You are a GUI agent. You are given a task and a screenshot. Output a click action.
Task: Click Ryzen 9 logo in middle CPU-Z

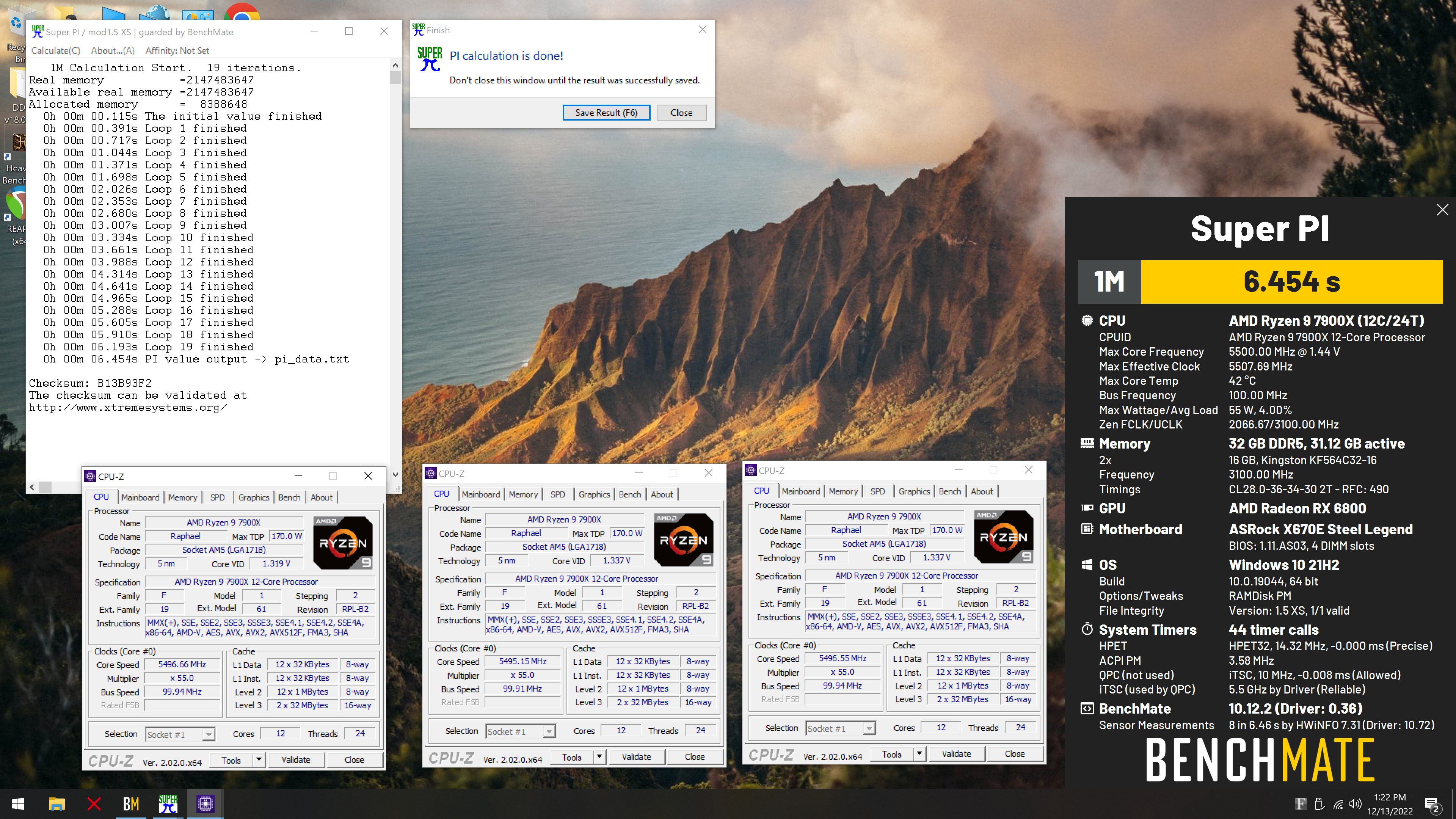tap(683, 539)
